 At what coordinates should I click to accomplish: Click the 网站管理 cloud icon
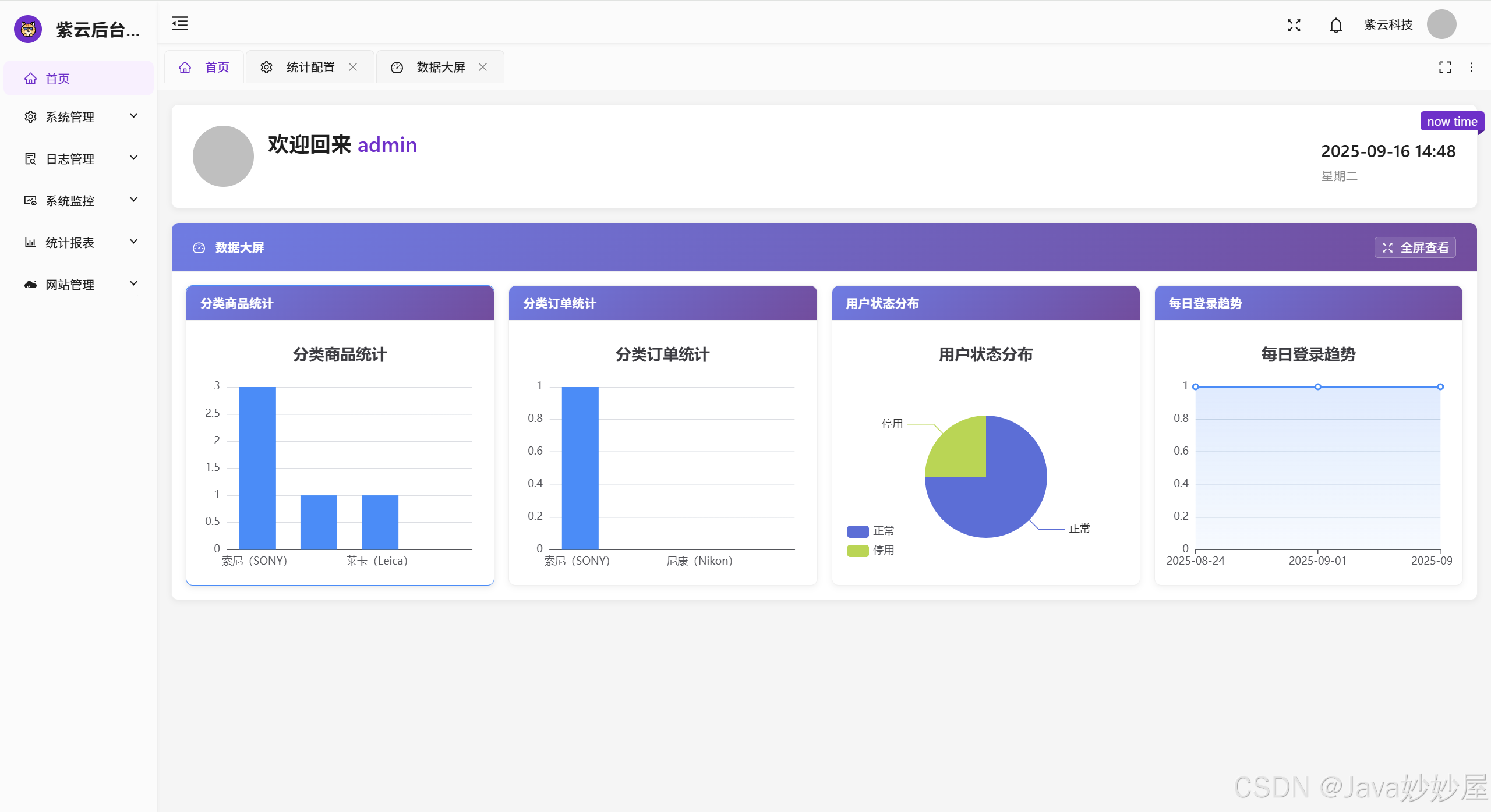pos(30,284)
